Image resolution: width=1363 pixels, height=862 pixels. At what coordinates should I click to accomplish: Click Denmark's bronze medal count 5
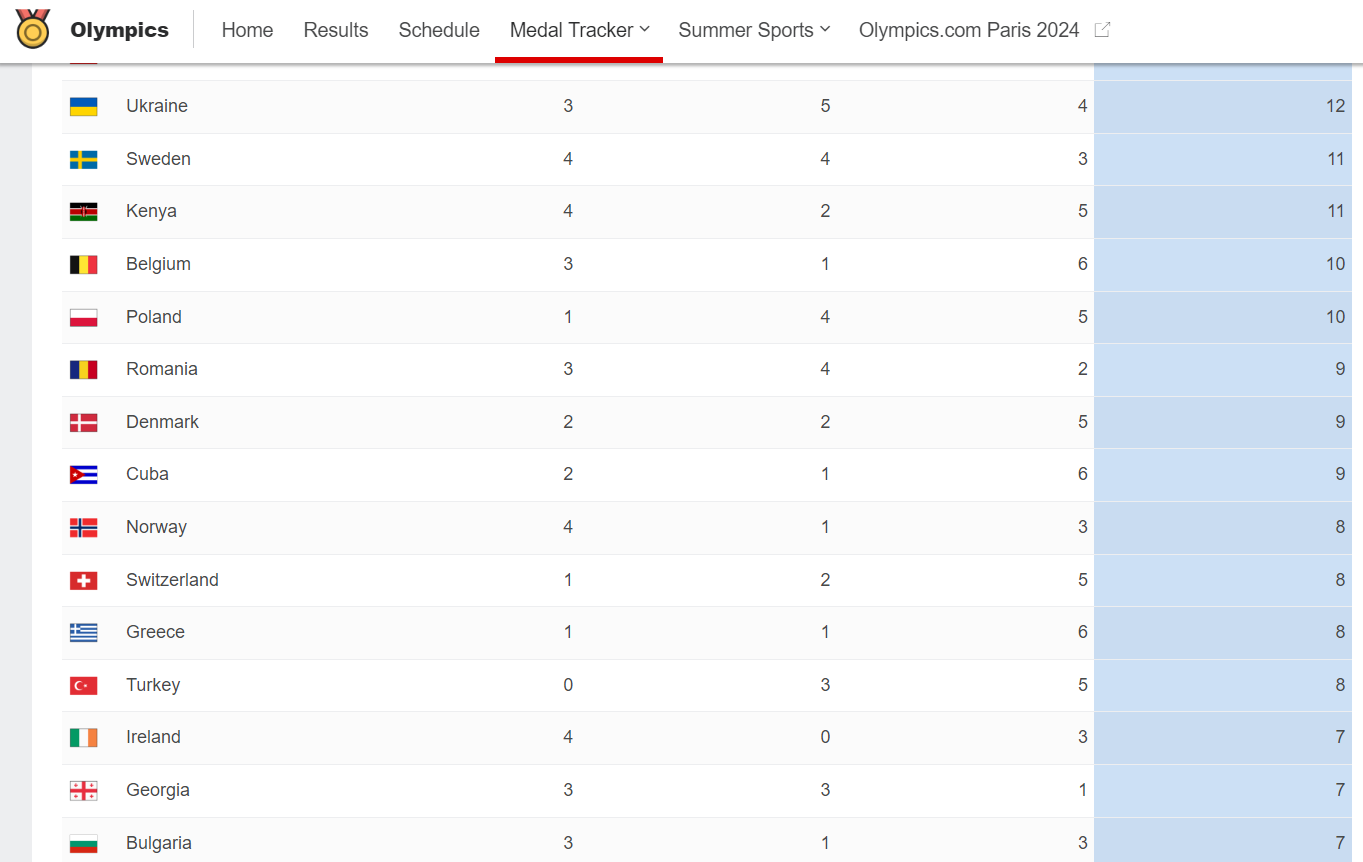click(x=1082, y=422)
